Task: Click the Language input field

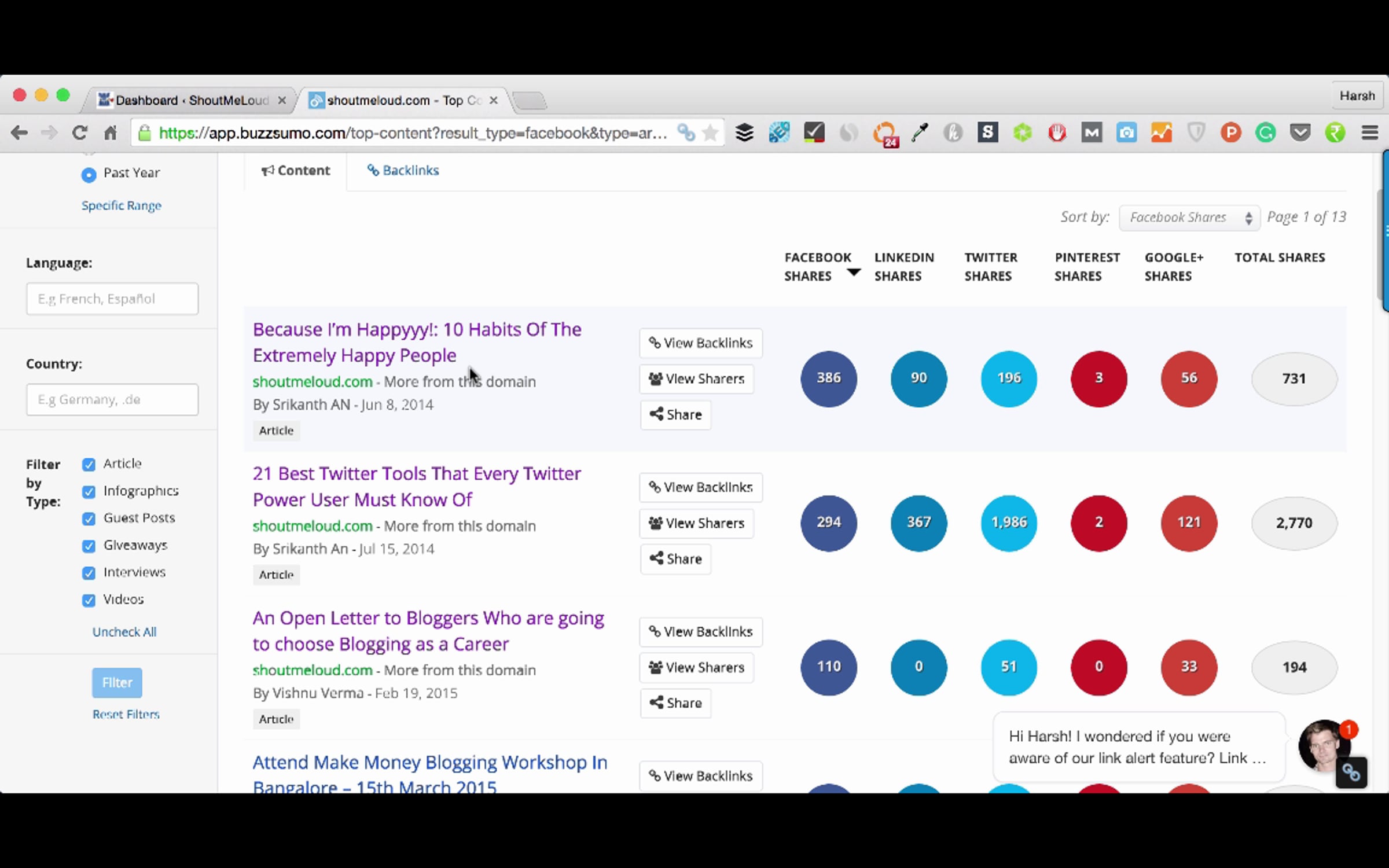Action: (x=112, y=299)
